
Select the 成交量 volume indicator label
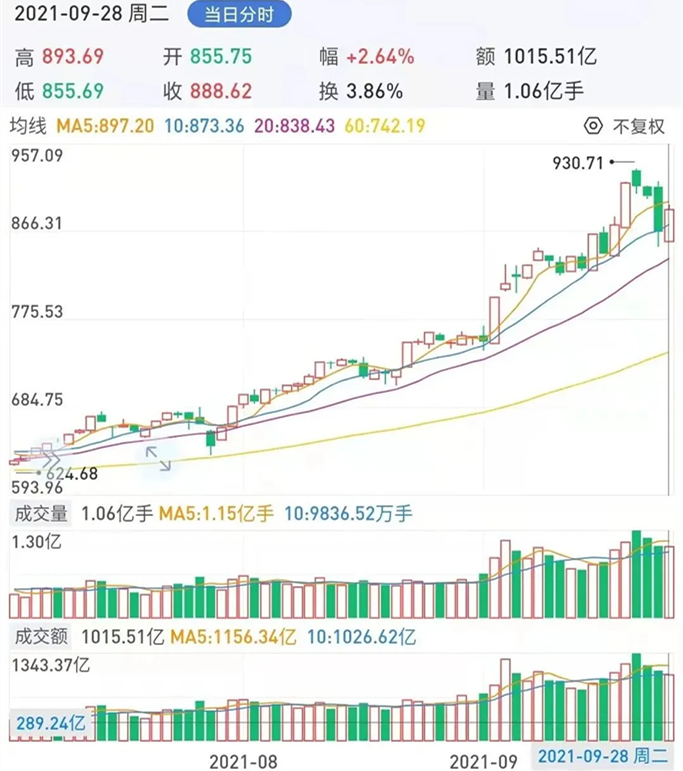(41, 513)
